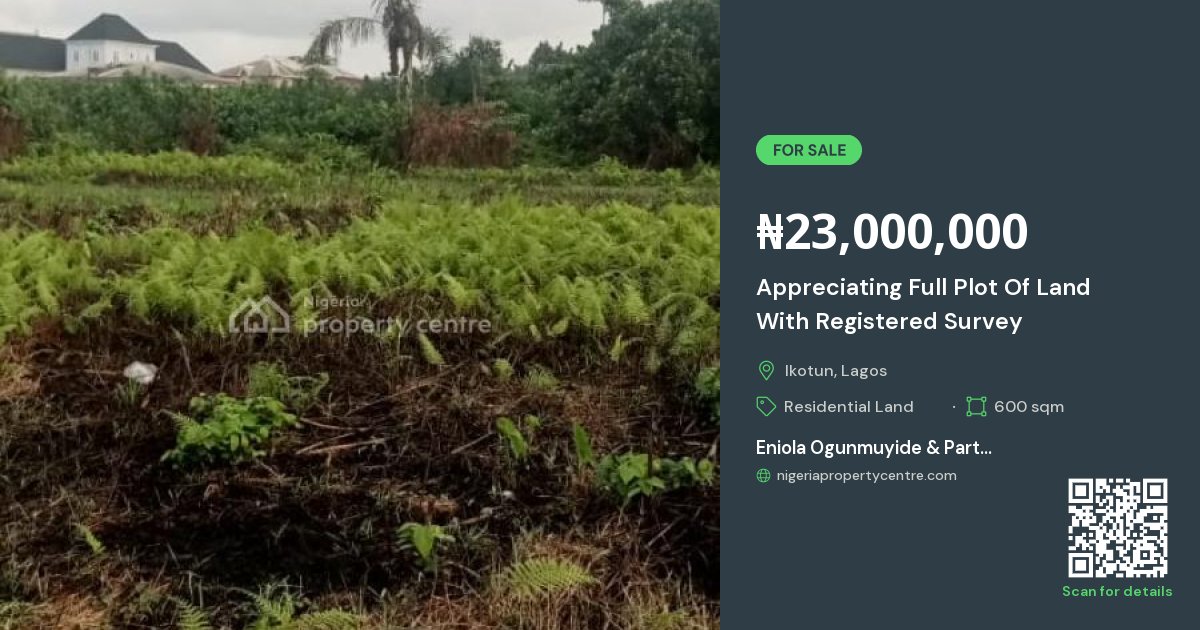Open the nigeriapropertycentre.com link
The image size is (1200, 630).
866,476
